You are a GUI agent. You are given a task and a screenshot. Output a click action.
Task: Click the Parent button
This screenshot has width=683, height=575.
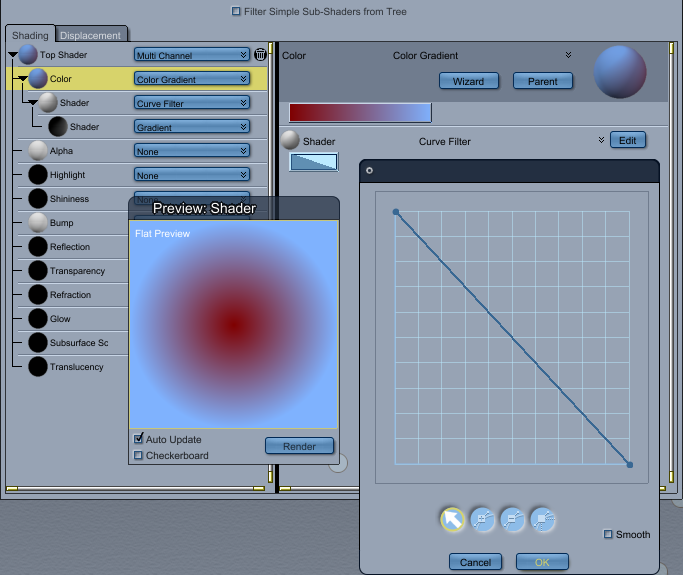(543, 81)
